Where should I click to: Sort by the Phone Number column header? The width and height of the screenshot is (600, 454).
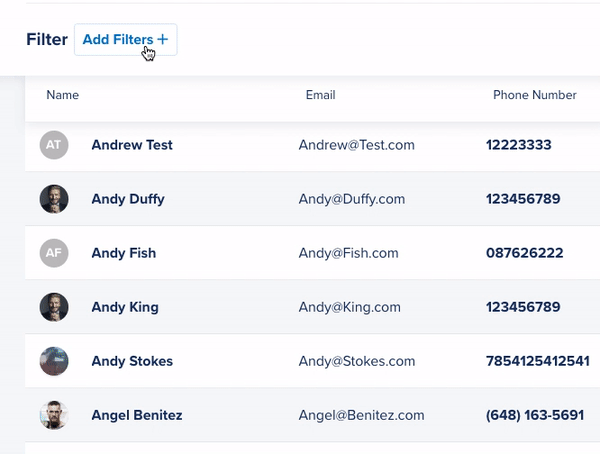[534, 95]
